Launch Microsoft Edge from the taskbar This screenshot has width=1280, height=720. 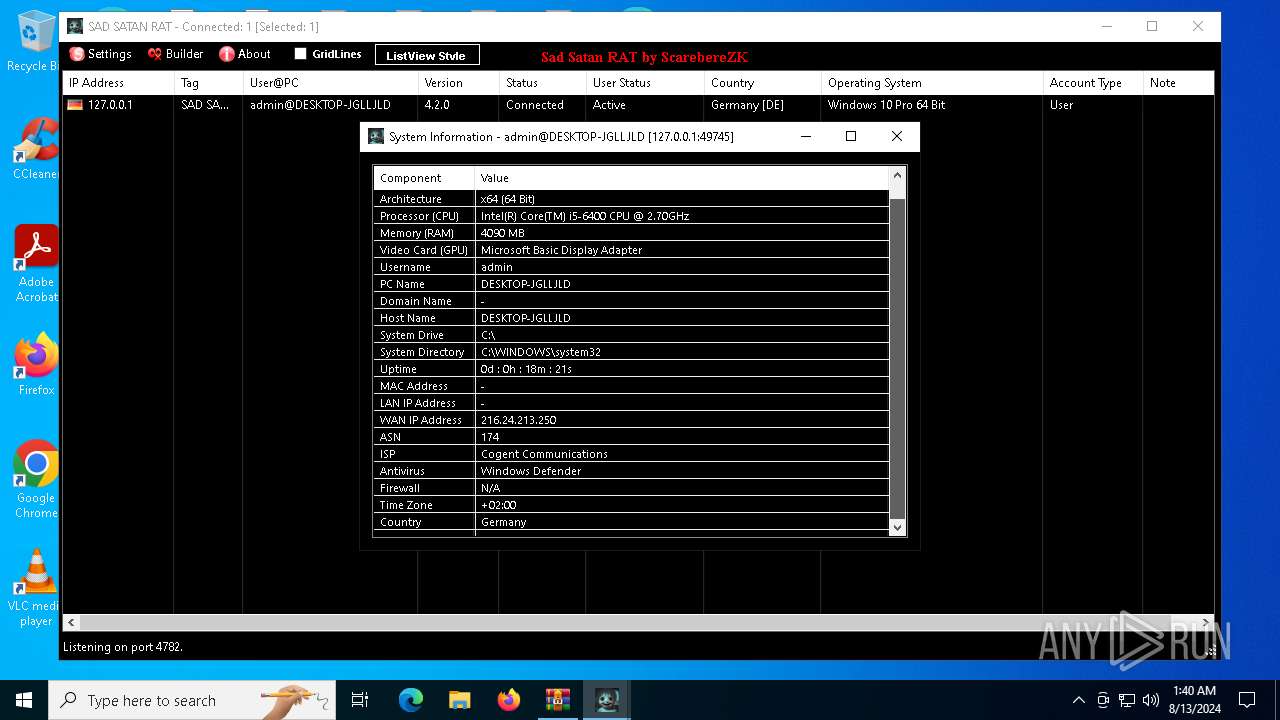pos(411,700)
